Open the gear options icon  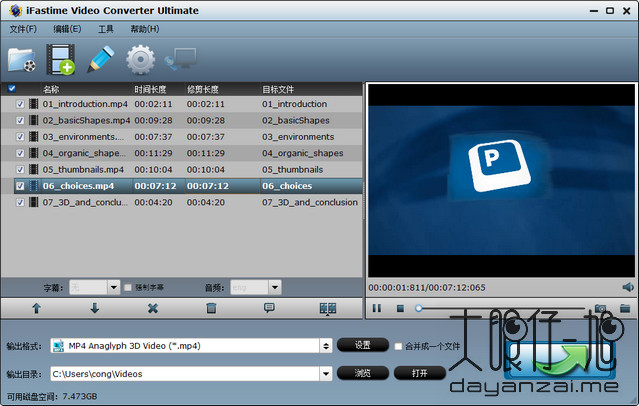pos(141,60)
